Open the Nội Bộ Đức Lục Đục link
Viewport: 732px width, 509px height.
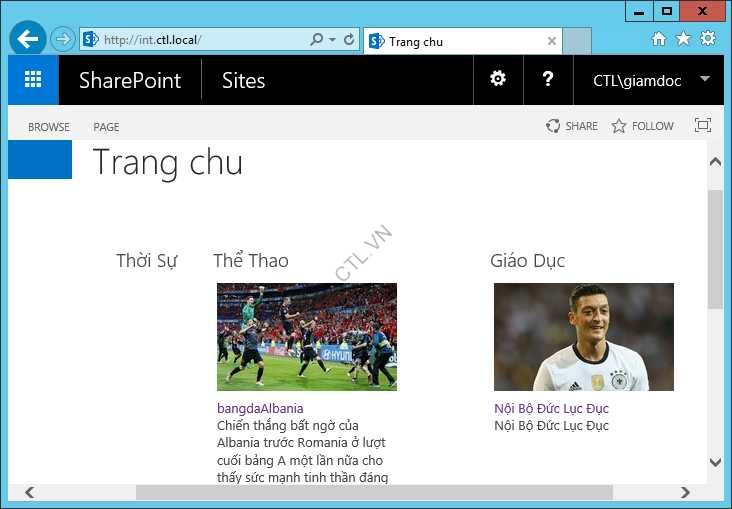pos(551,408)
